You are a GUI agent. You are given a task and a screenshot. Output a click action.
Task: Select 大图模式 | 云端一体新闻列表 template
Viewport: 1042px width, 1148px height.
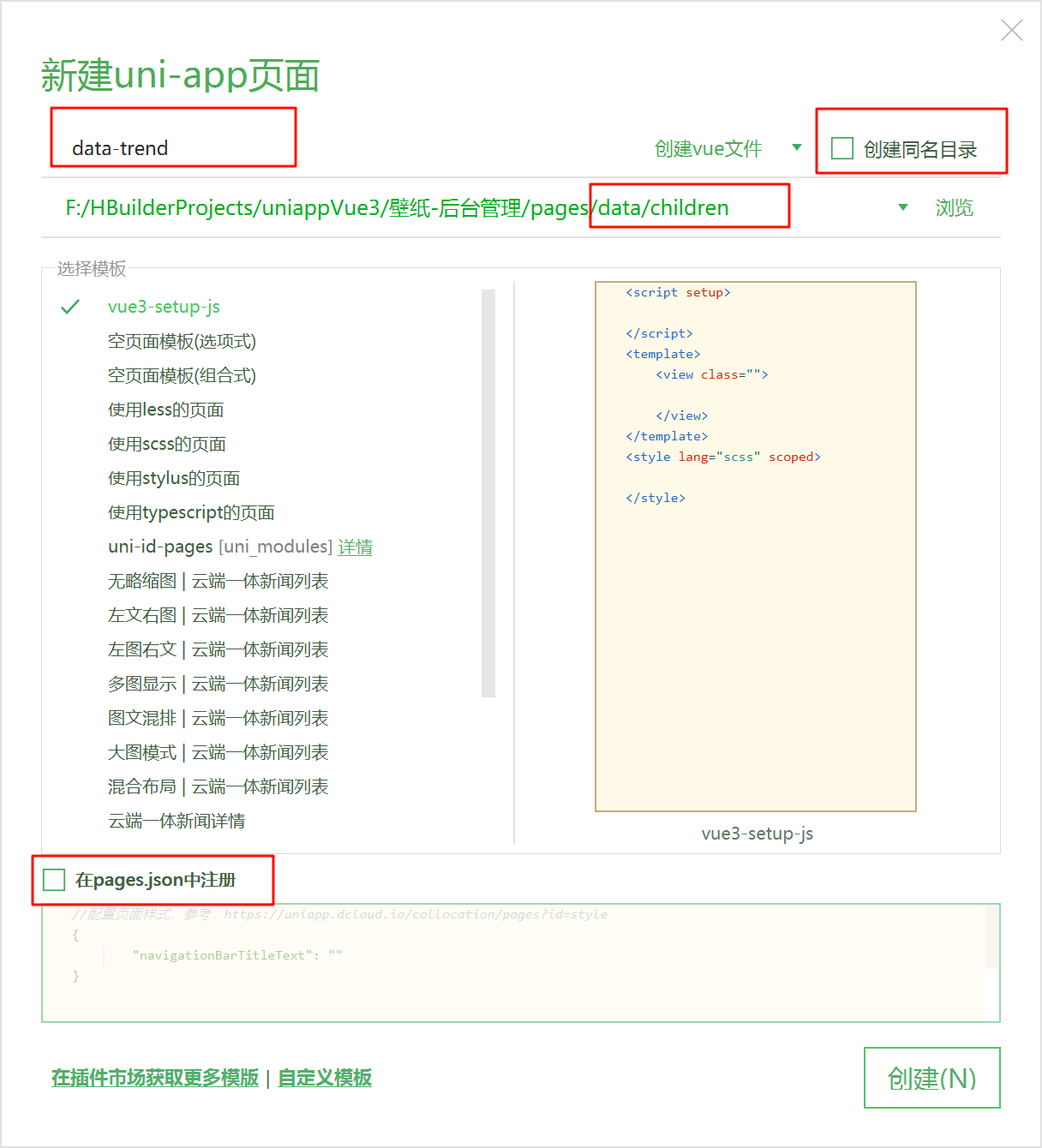218,752
